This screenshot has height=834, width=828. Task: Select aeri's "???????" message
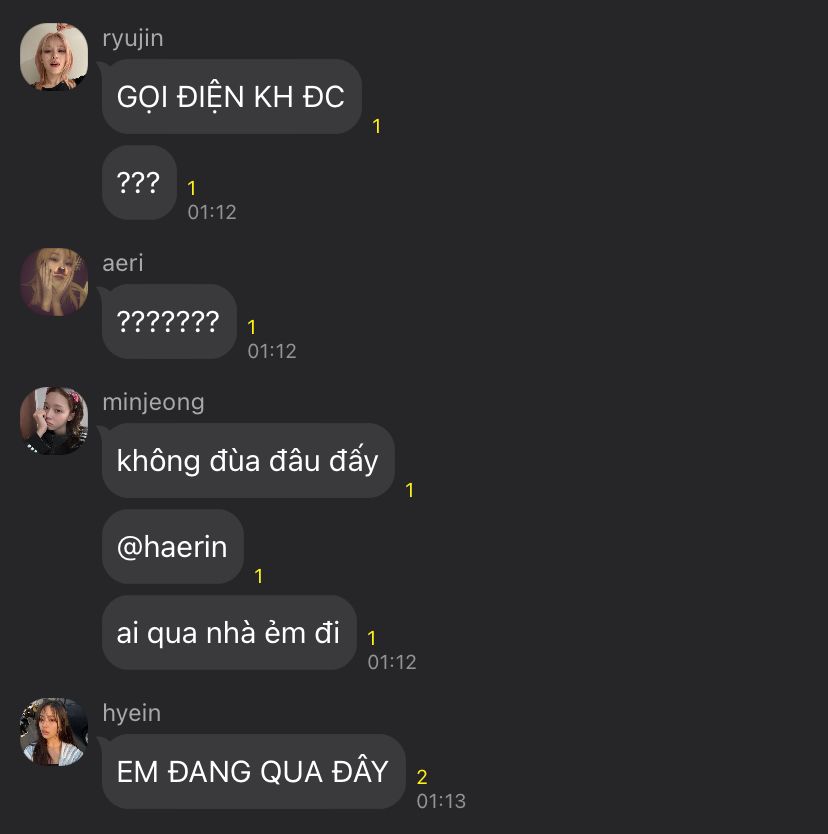point(169,321)
